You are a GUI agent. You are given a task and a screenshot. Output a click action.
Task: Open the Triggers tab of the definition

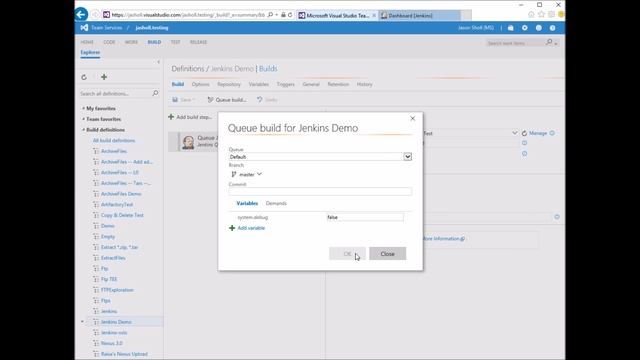[x=285, y=84]
